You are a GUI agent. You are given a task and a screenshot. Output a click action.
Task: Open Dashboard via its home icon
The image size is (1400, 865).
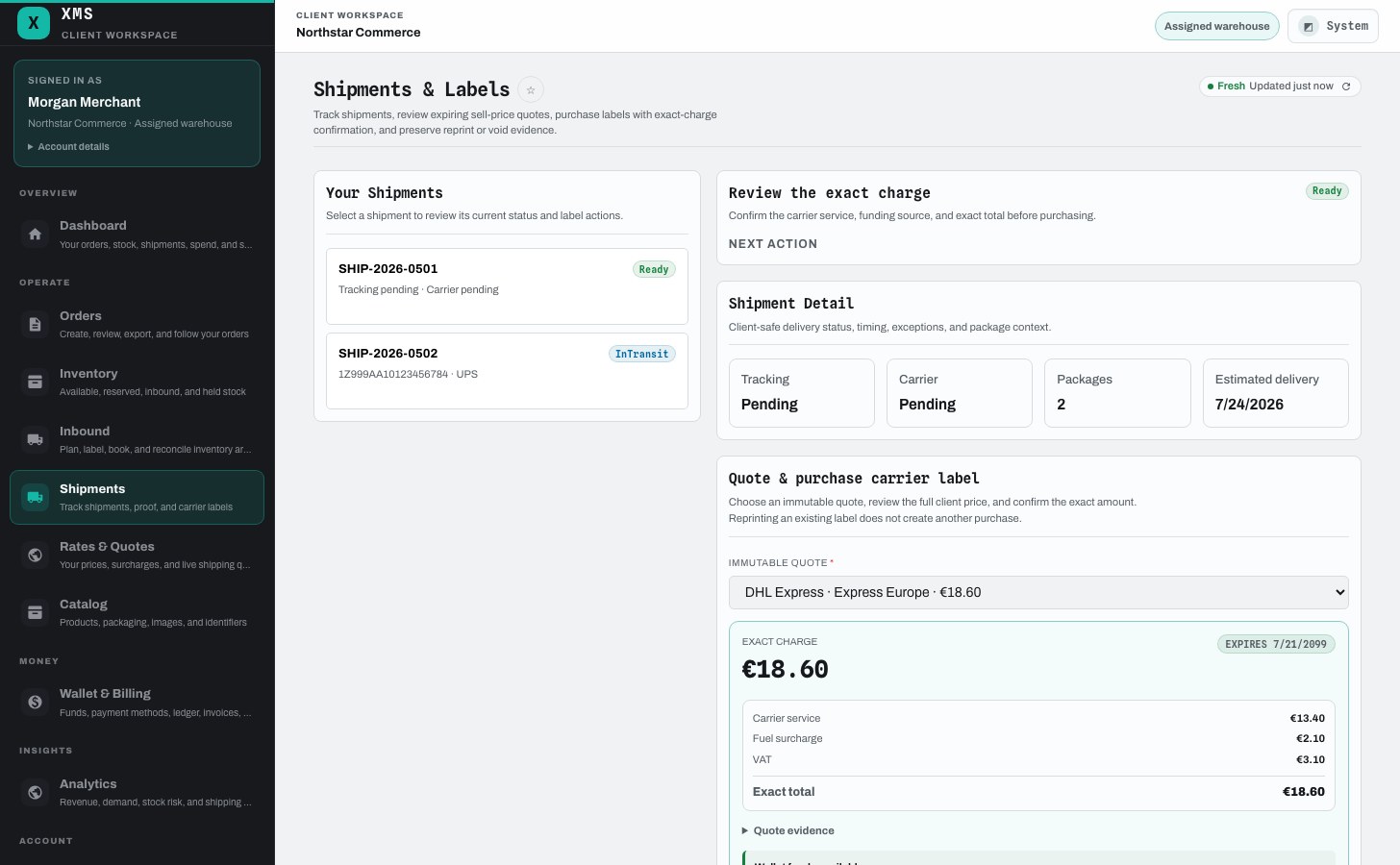35,234
